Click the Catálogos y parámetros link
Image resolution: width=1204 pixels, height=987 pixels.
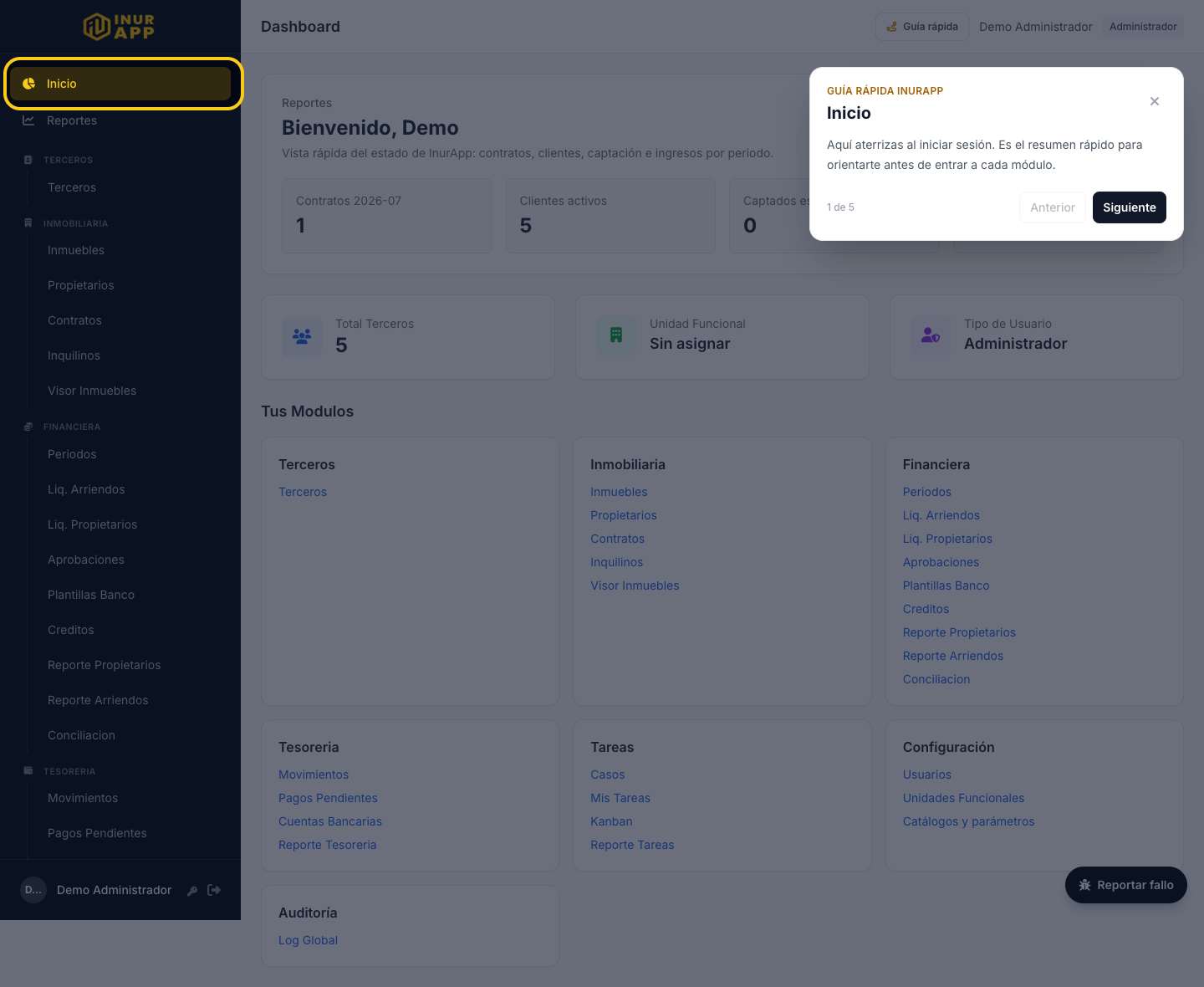(969, 821)
